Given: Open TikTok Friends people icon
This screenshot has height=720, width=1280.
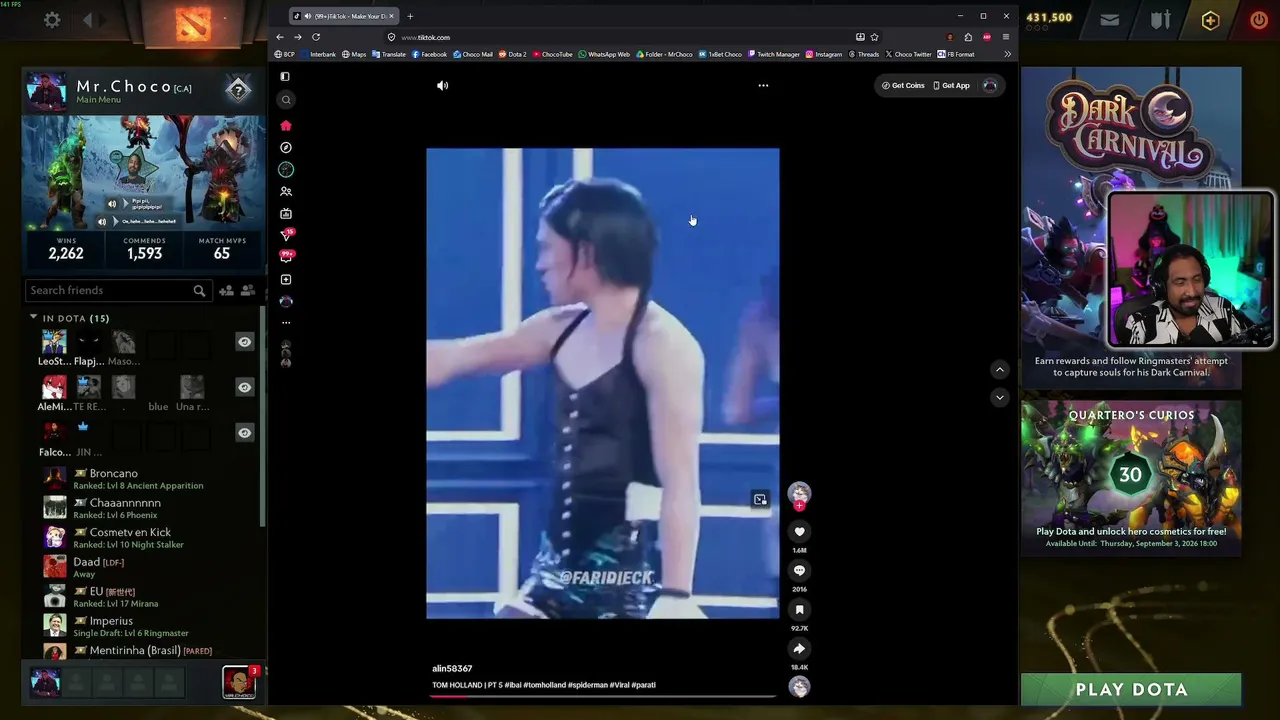Looking at the screenshot, I should 286,192.
